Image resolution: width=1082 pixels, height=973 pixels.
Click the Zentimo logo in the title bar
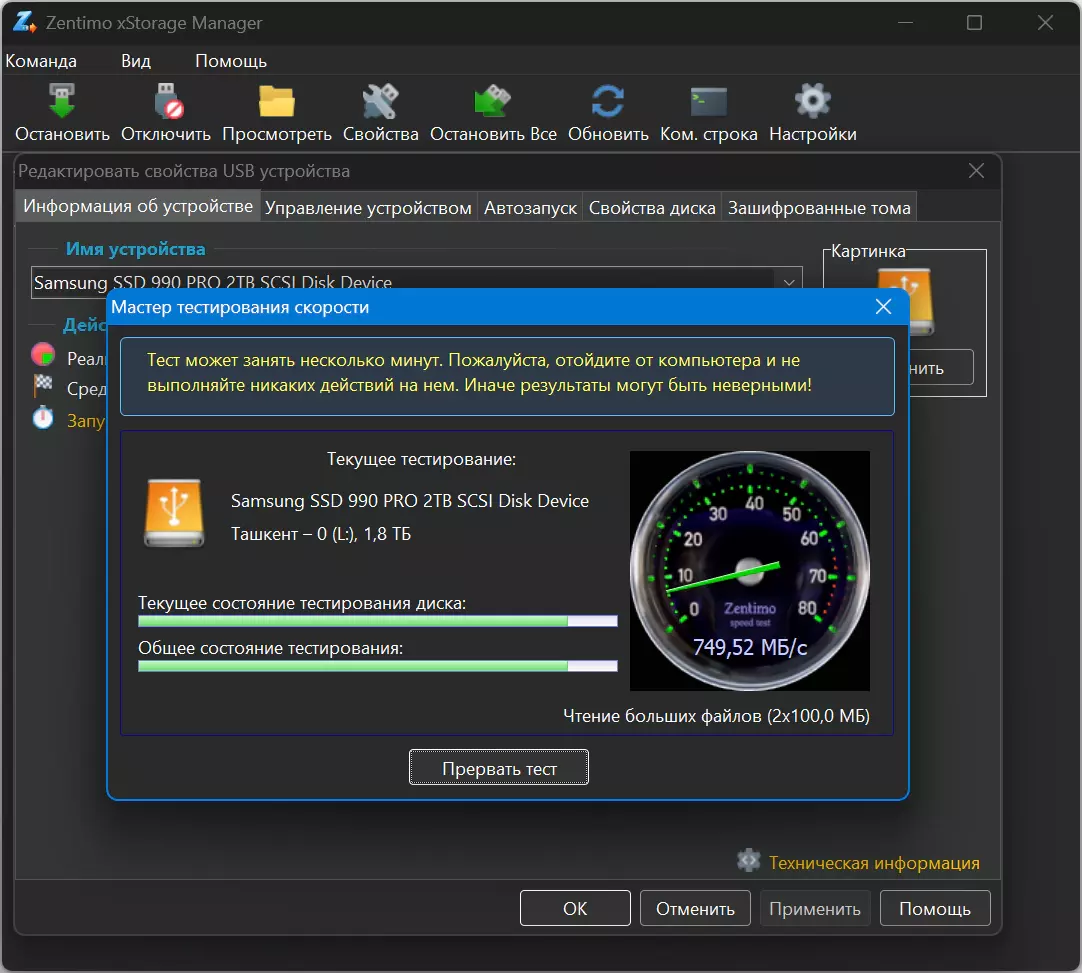coord(24,22)
